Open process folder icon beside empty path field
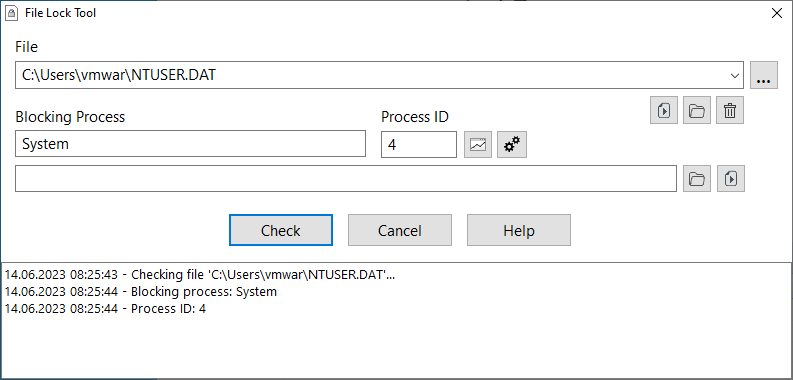Image resolution: width=793 pixels, height=380 pixels. (x=697, y=179)
